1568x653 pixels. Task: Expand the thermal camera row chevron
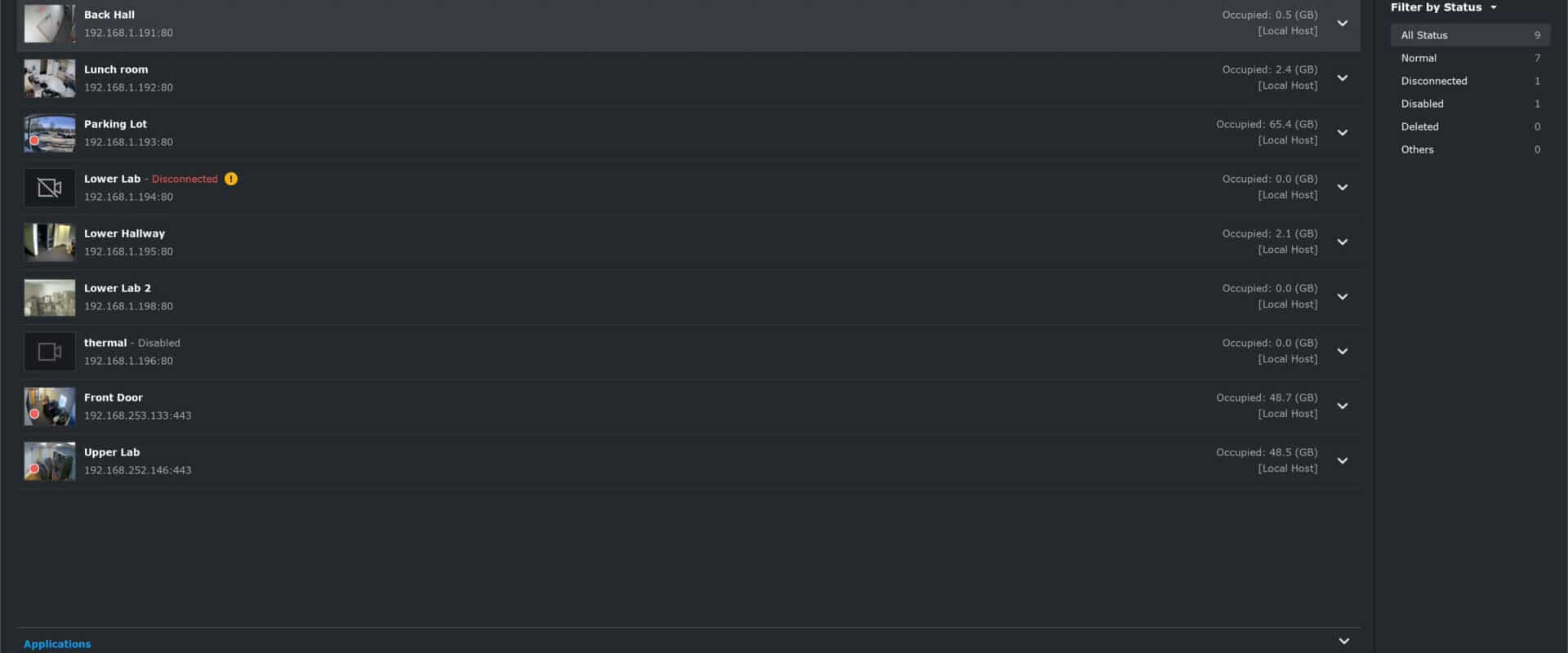1342,352
